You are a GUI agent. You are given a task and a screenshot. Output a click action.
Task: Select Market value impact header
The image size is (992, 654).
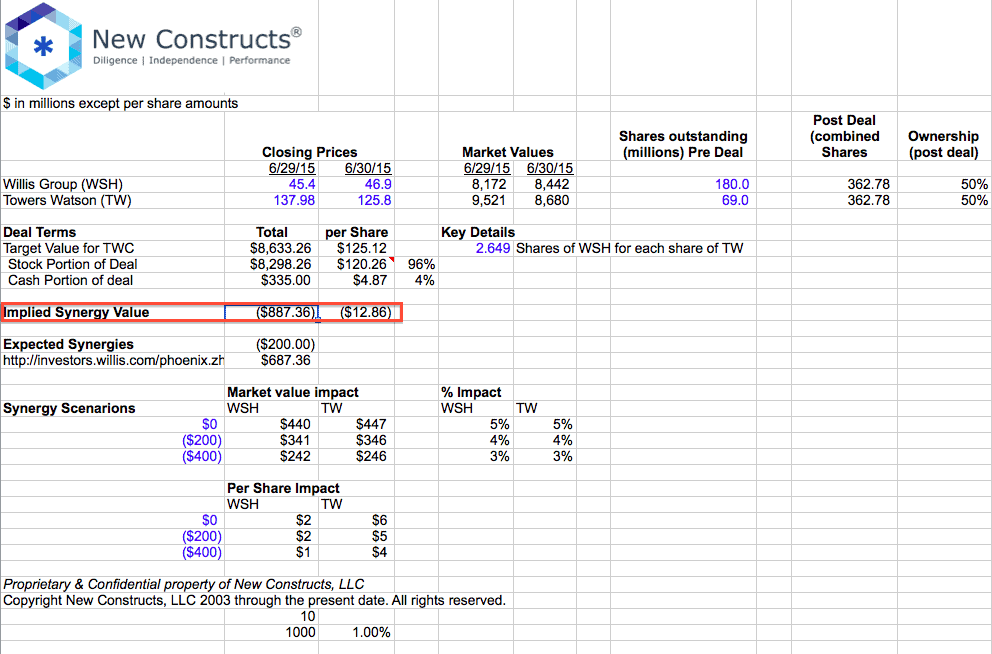click(292, 392)
